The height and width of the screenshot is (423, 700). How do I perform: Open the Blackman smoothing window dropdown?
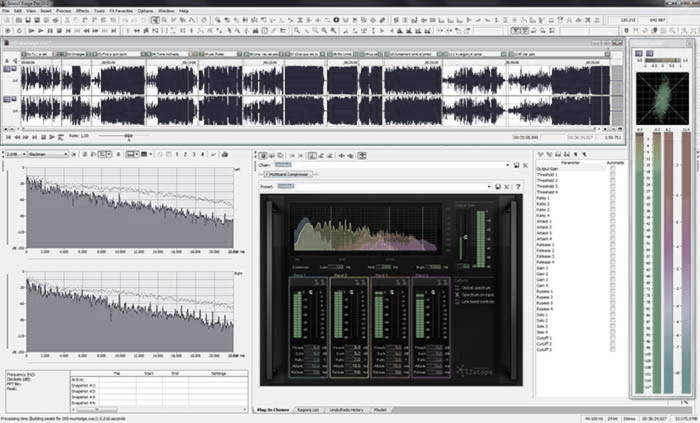point(48,154)
